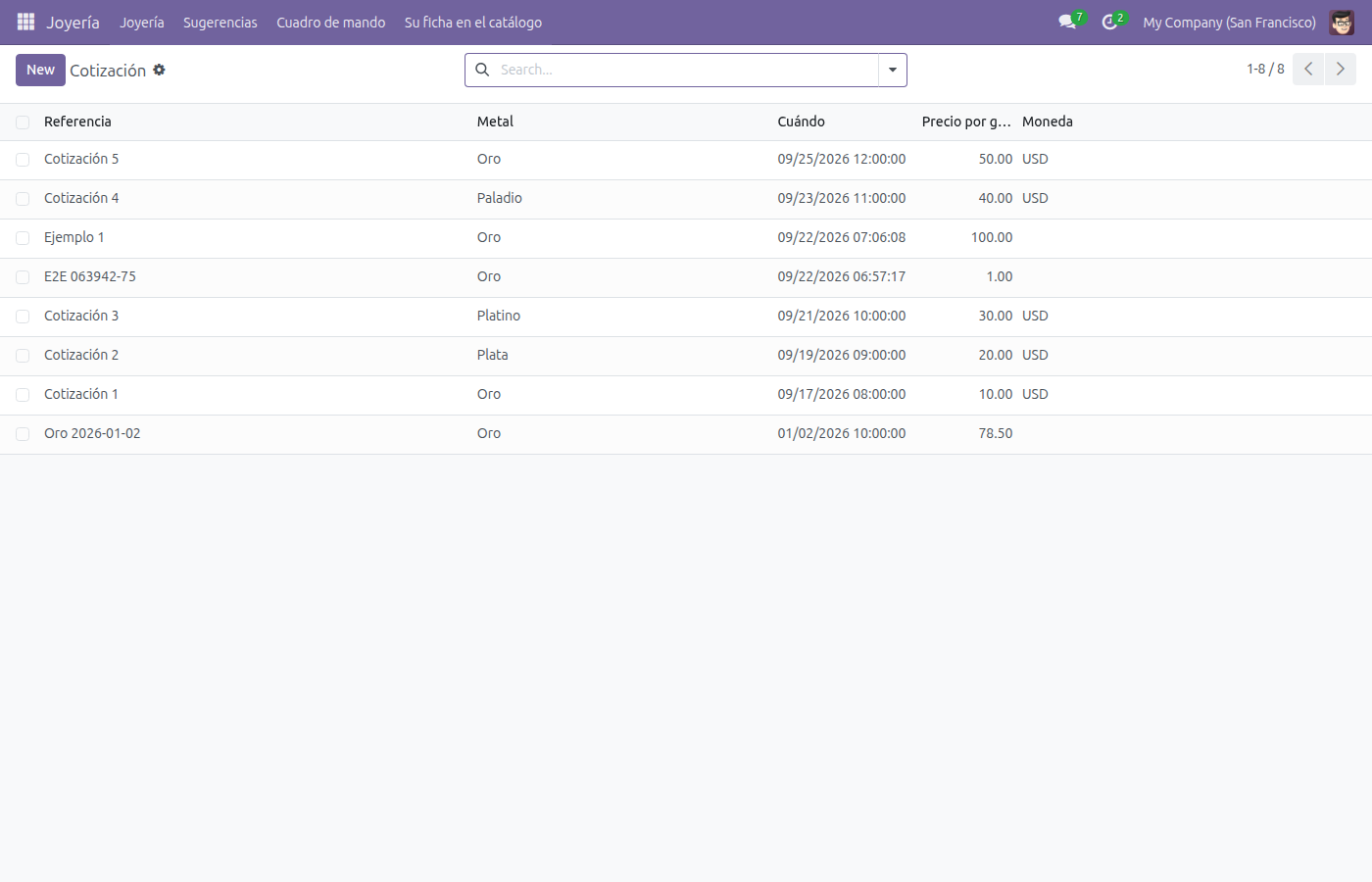1372x882 pixels.
Task: Click the 01/02/2026 10:00:00 date cell
Action: [x=842, y=433]
